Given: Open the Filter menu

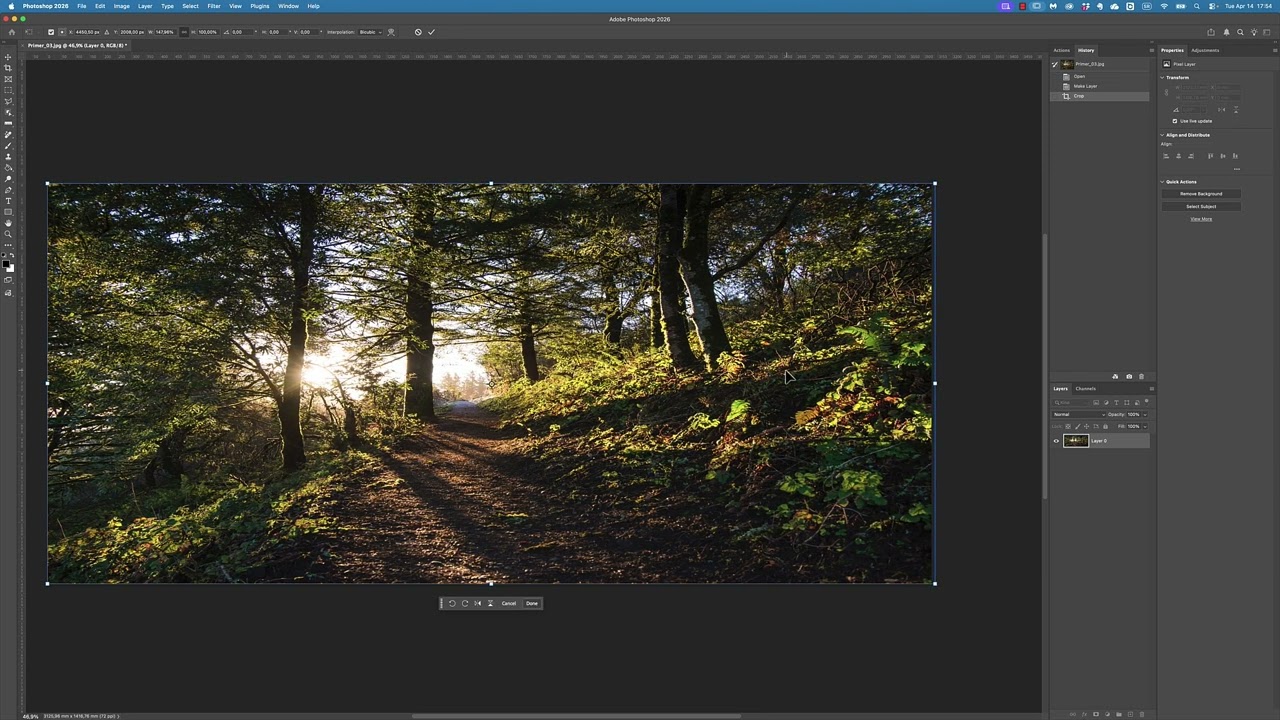Looking at the screenshot, I should (213, 6).
